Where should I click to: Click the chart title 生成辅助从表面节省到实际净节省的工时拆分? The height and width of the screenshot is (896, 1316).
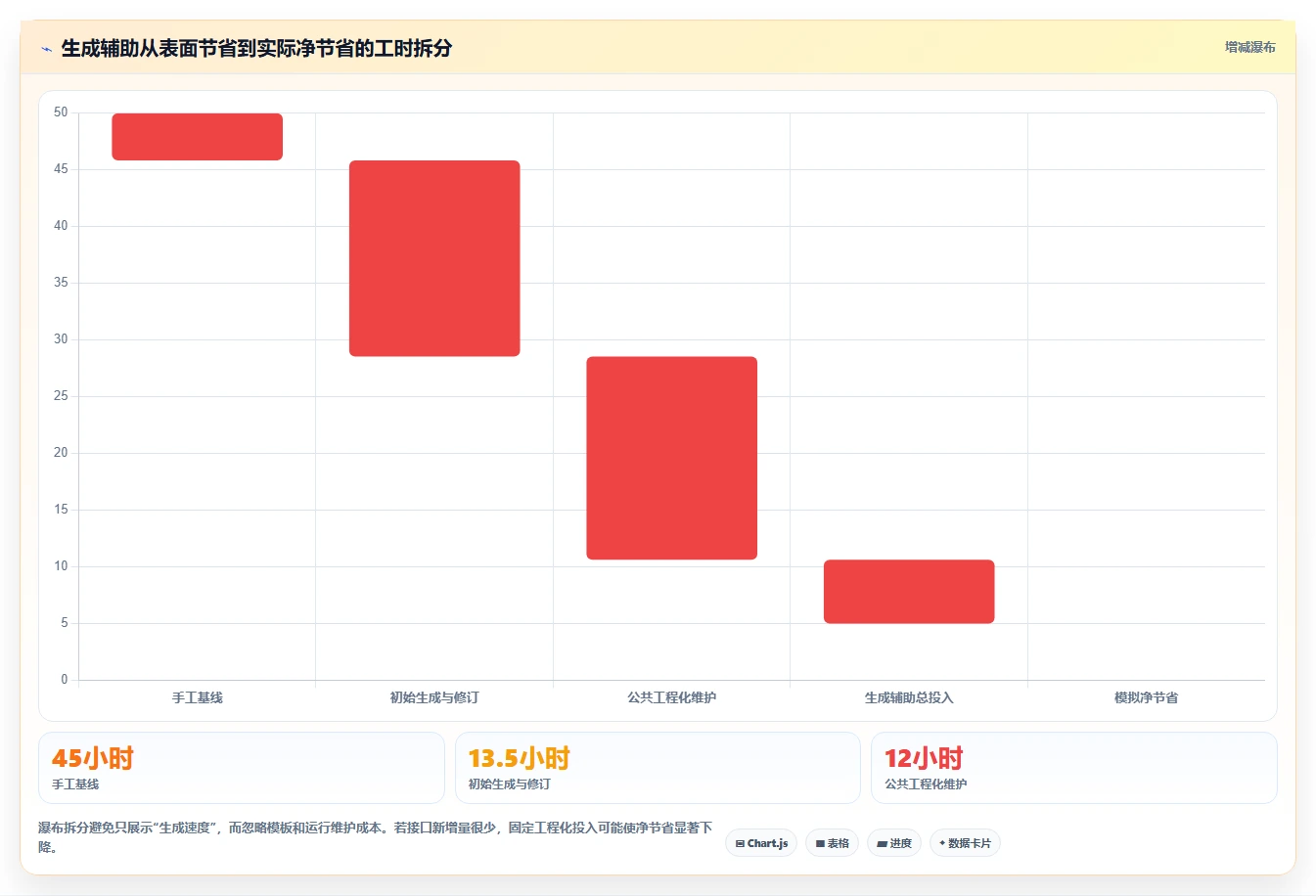[256, 48]
